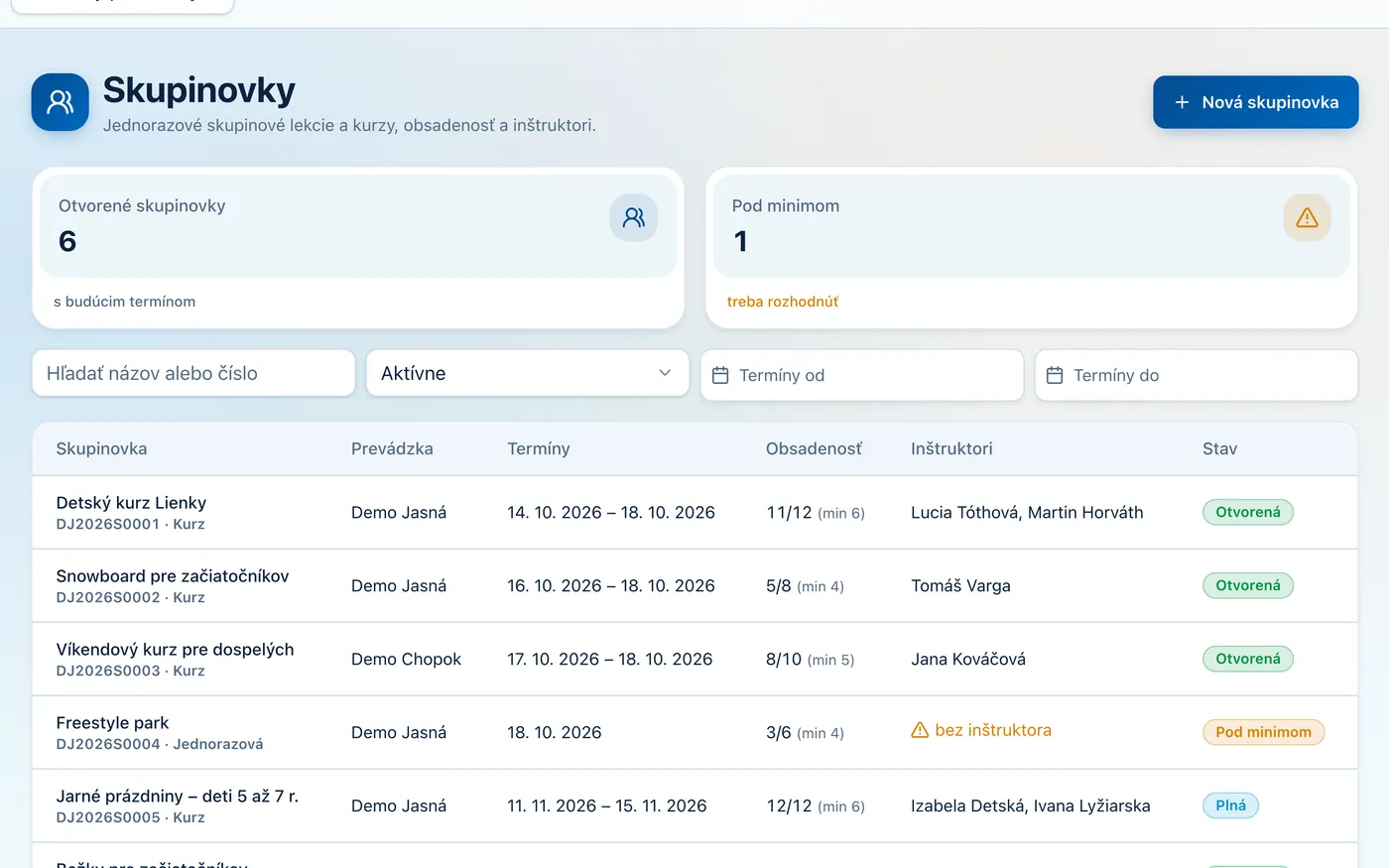Click the Prevádzka column header
This screenshot has height=868, width=1389.
coord(392,448)
